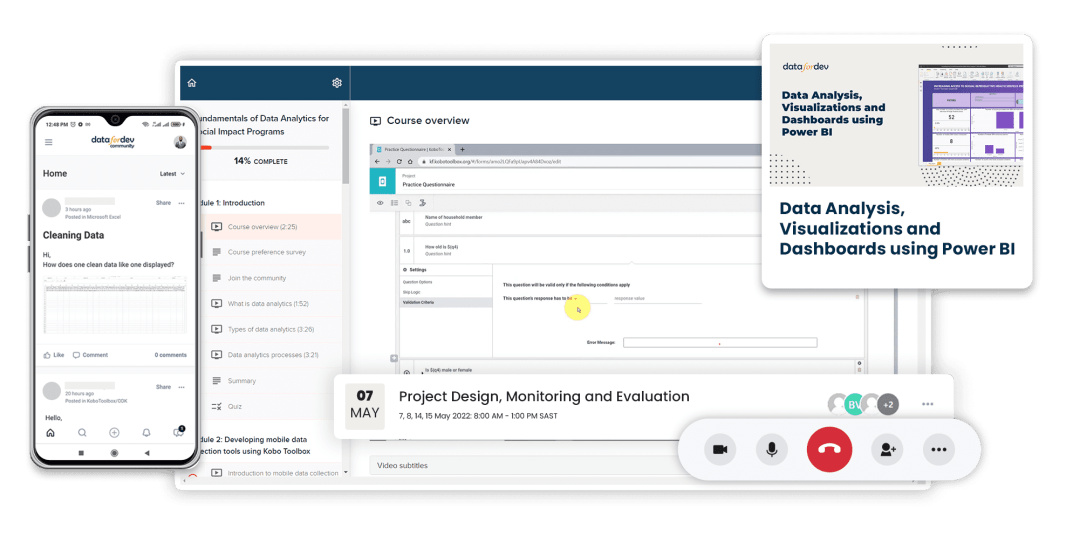The height and width of the screenshot is (536, 1080).
Task: Open more options on the 20 hours ago post
Action: (181, 387)
